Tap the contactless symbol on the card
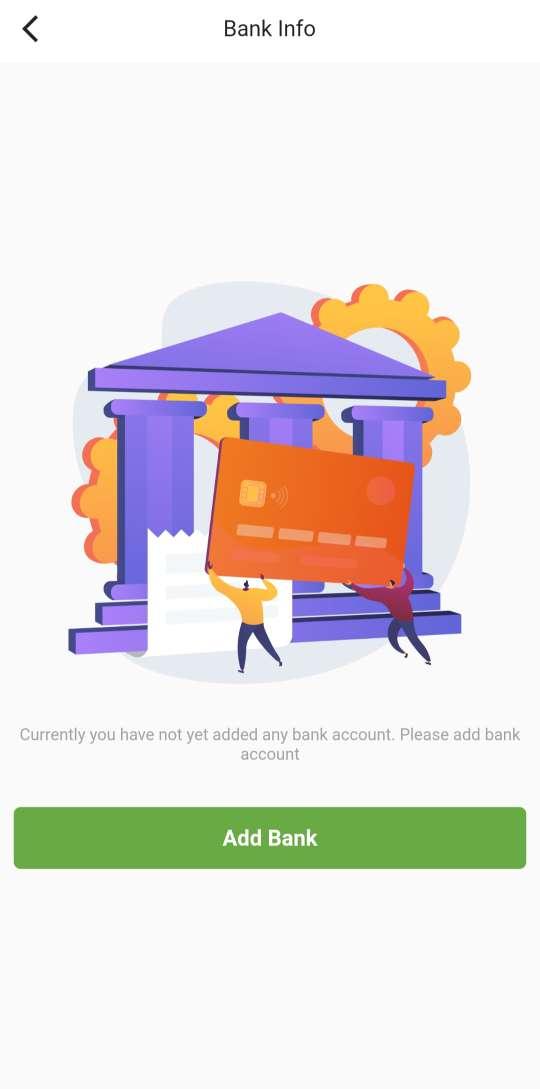540x1089 pixels. point(279,495)
